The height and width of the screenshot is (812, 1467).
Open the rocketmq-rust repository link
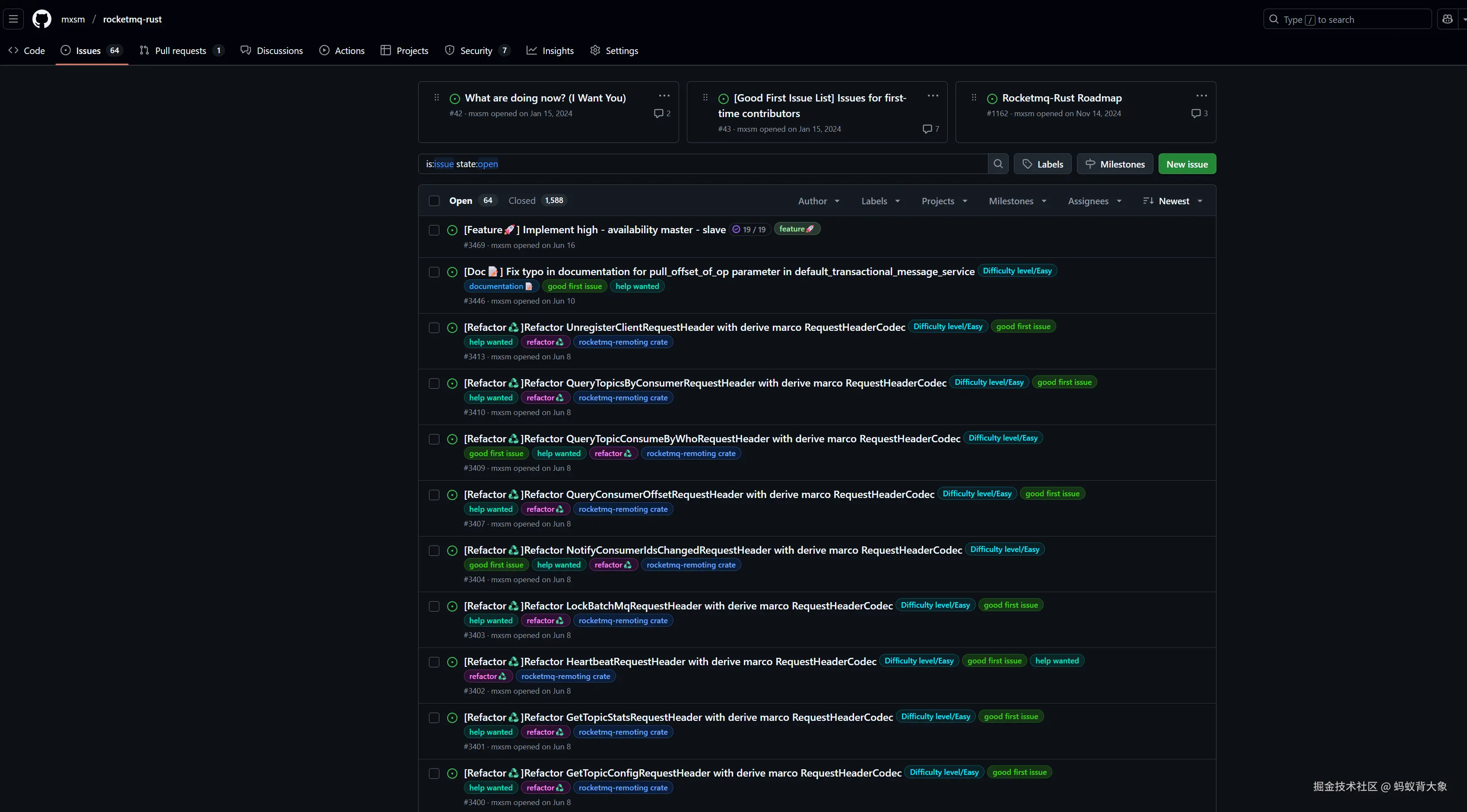pyautogui.click(x=132, y=19)
